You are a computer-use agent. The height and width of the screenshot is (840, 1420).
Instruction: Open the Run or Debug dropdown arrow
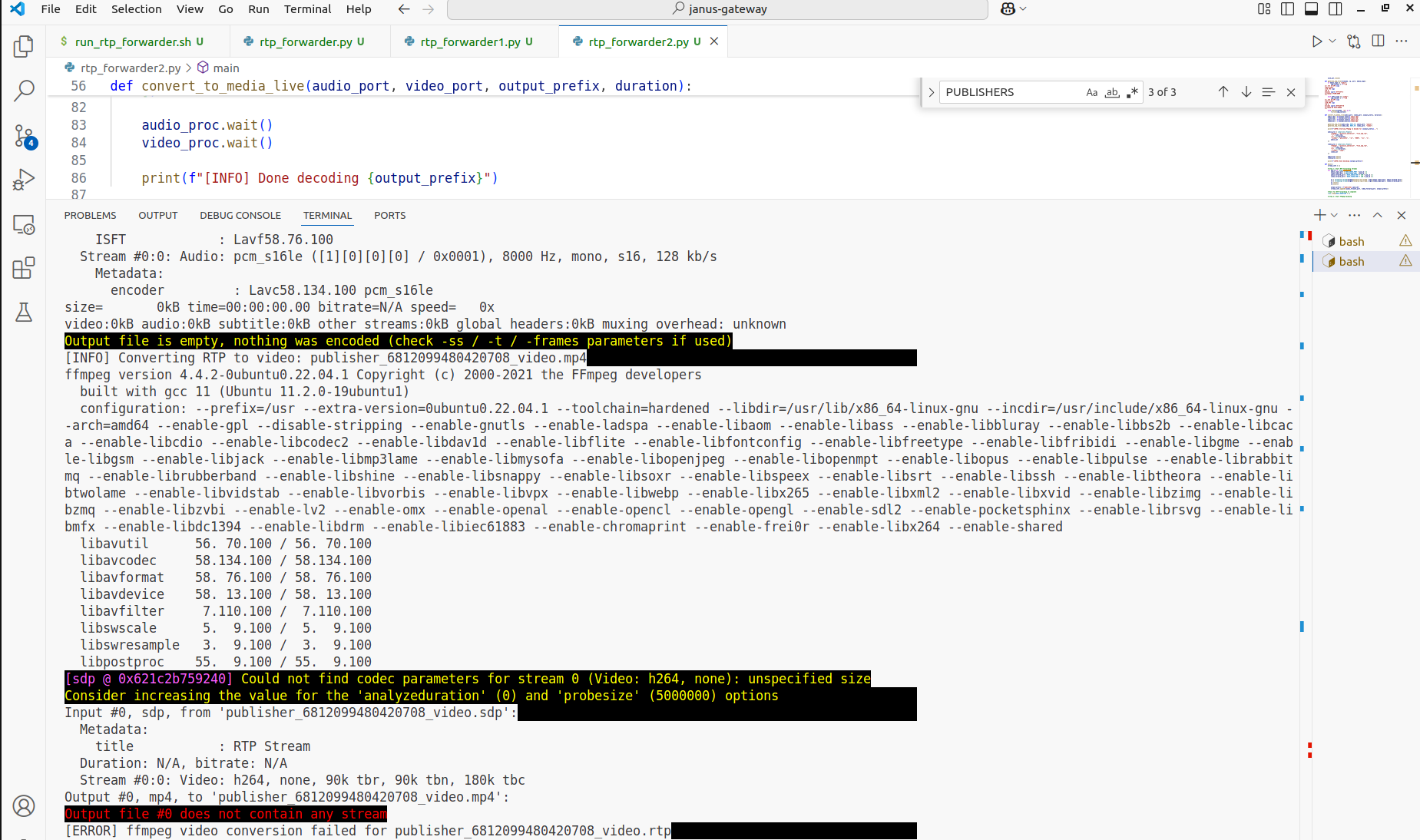[1332, 41]
